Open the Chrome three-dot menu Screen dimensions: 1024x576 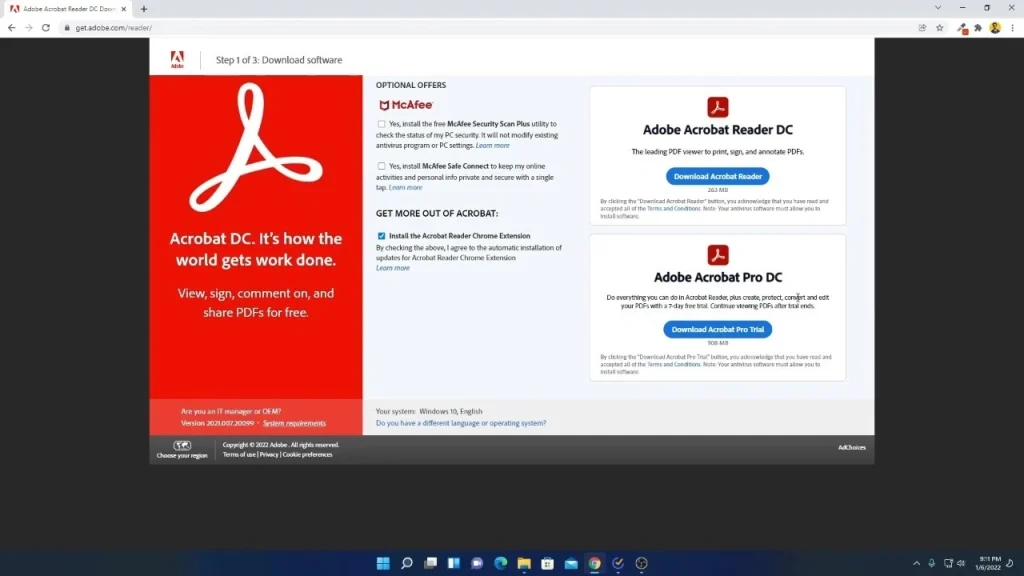click(x=1013, y=28)
